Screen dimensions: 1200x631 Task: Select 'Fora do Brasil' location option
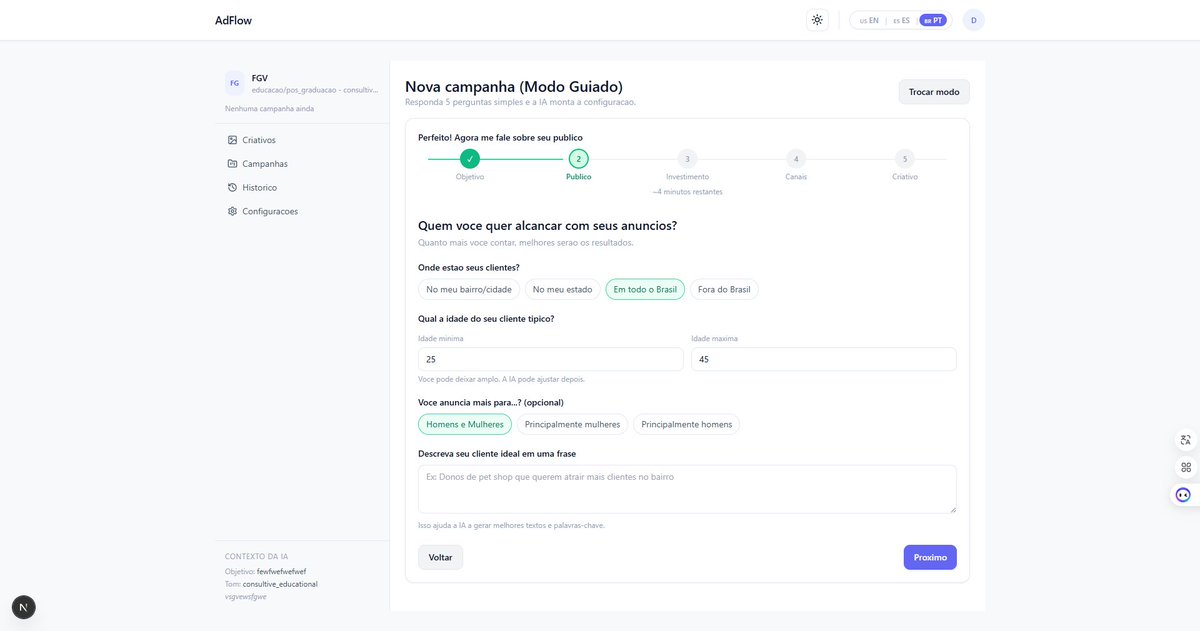click(724, 289)
